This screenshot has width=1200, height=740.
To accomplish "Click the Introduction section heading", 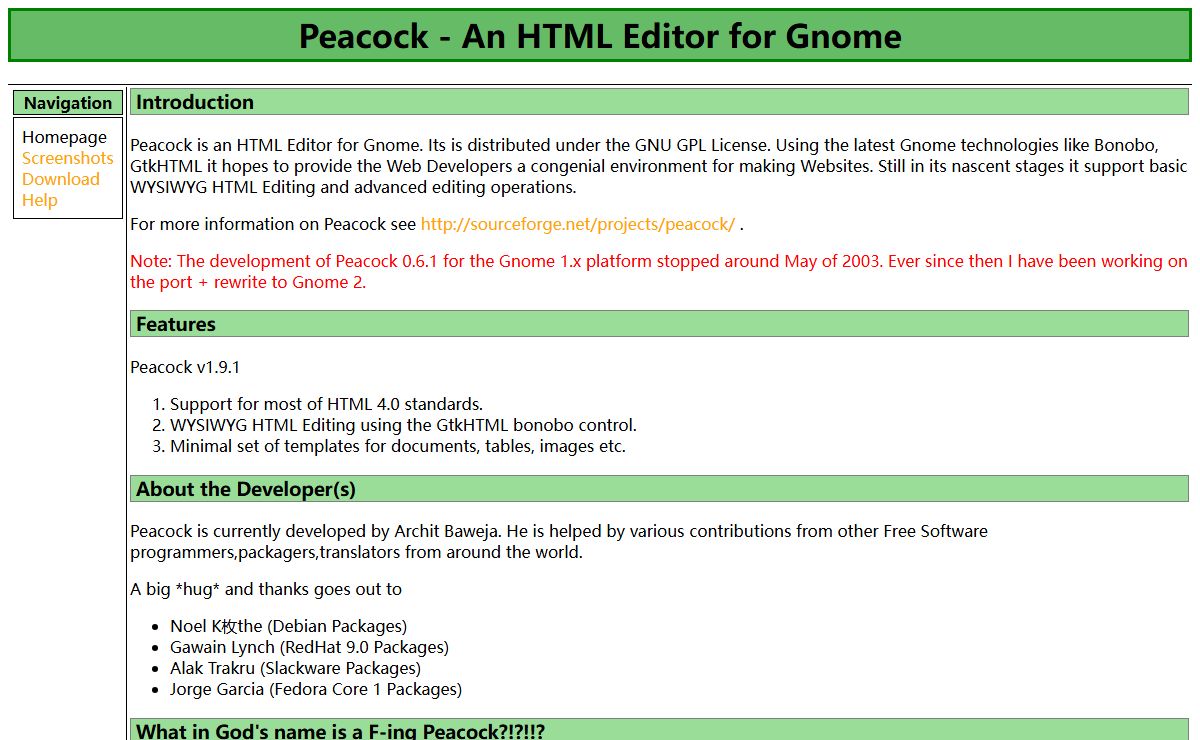I will 659,102.
